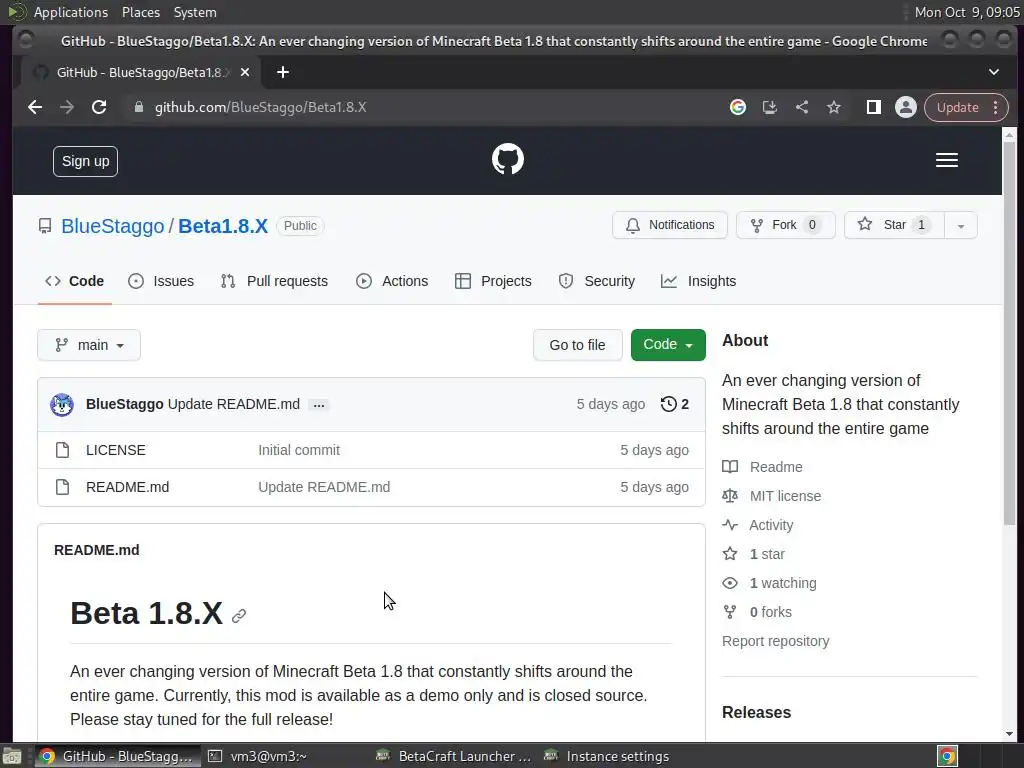This screenshot has width=1024, height=768.
Task: Click the Google search icon in address bar
Action: point(737,107)
